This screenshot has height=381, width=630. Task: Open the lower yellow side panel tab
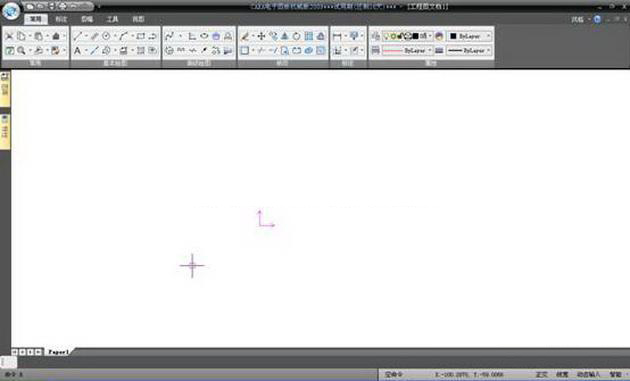tap(5, 132)
